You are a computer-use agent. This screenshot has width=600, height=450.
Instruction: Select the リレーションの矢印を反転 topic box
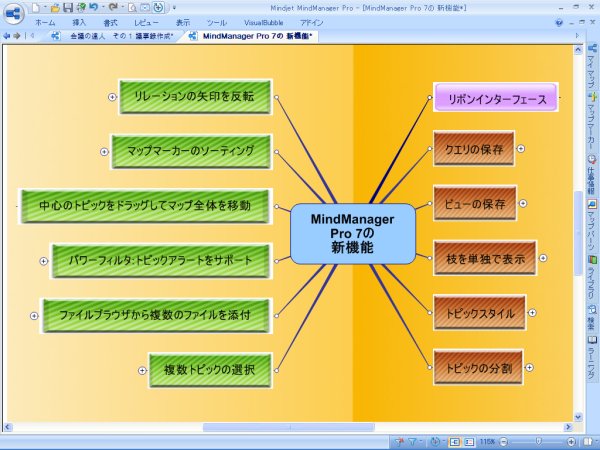click(x=195, y=97)
